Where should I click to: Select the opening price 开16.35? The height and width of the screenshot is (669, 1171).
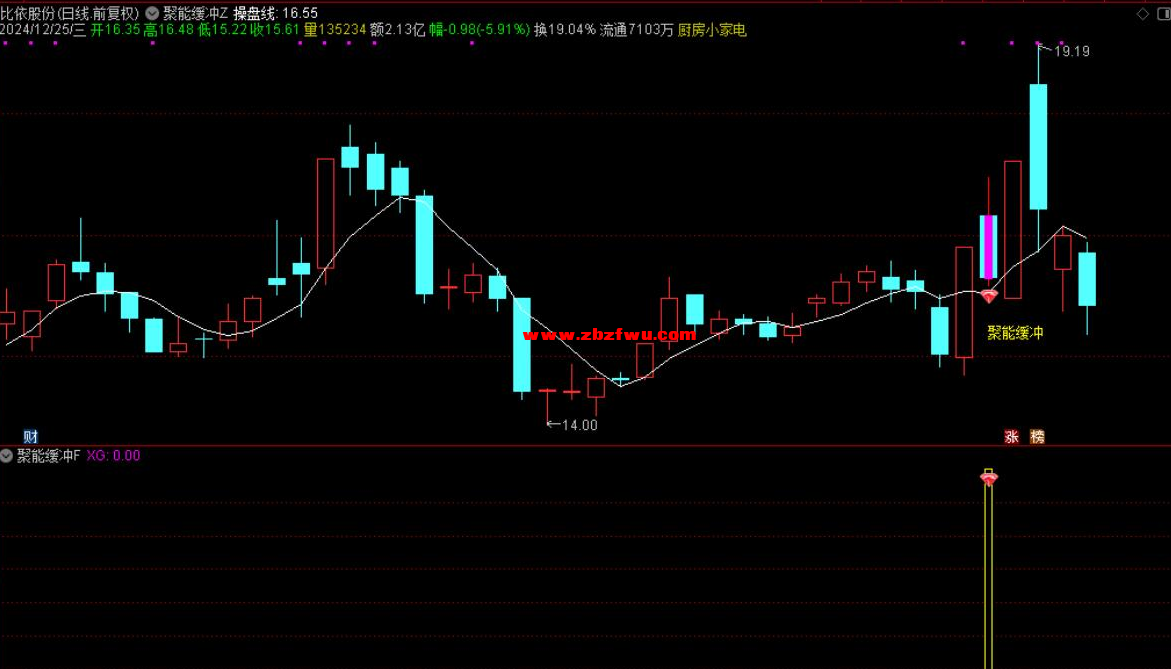point(115,30)
